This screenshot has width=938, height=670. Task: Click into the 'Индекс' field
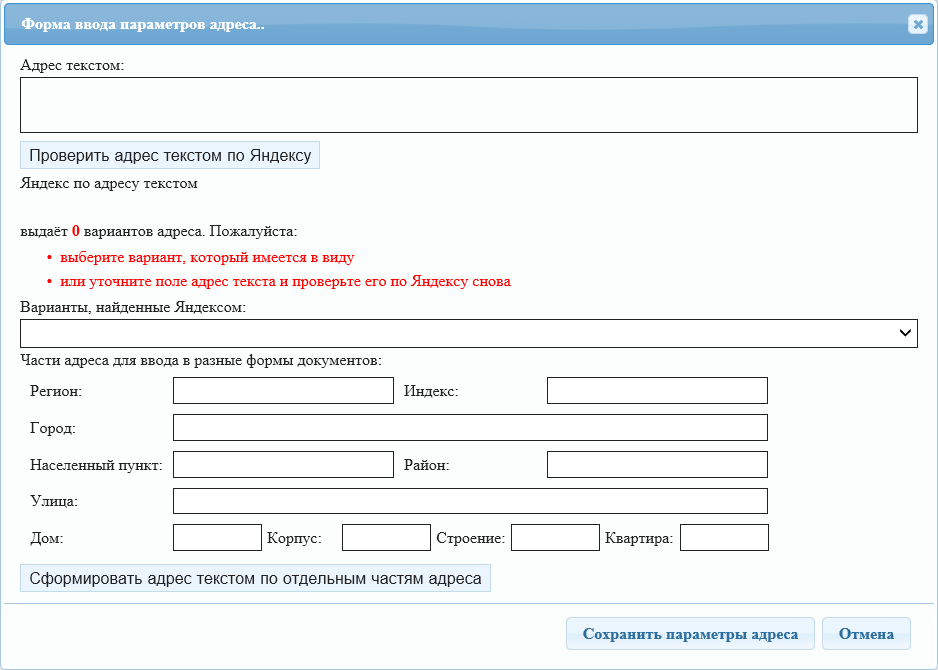657,391
